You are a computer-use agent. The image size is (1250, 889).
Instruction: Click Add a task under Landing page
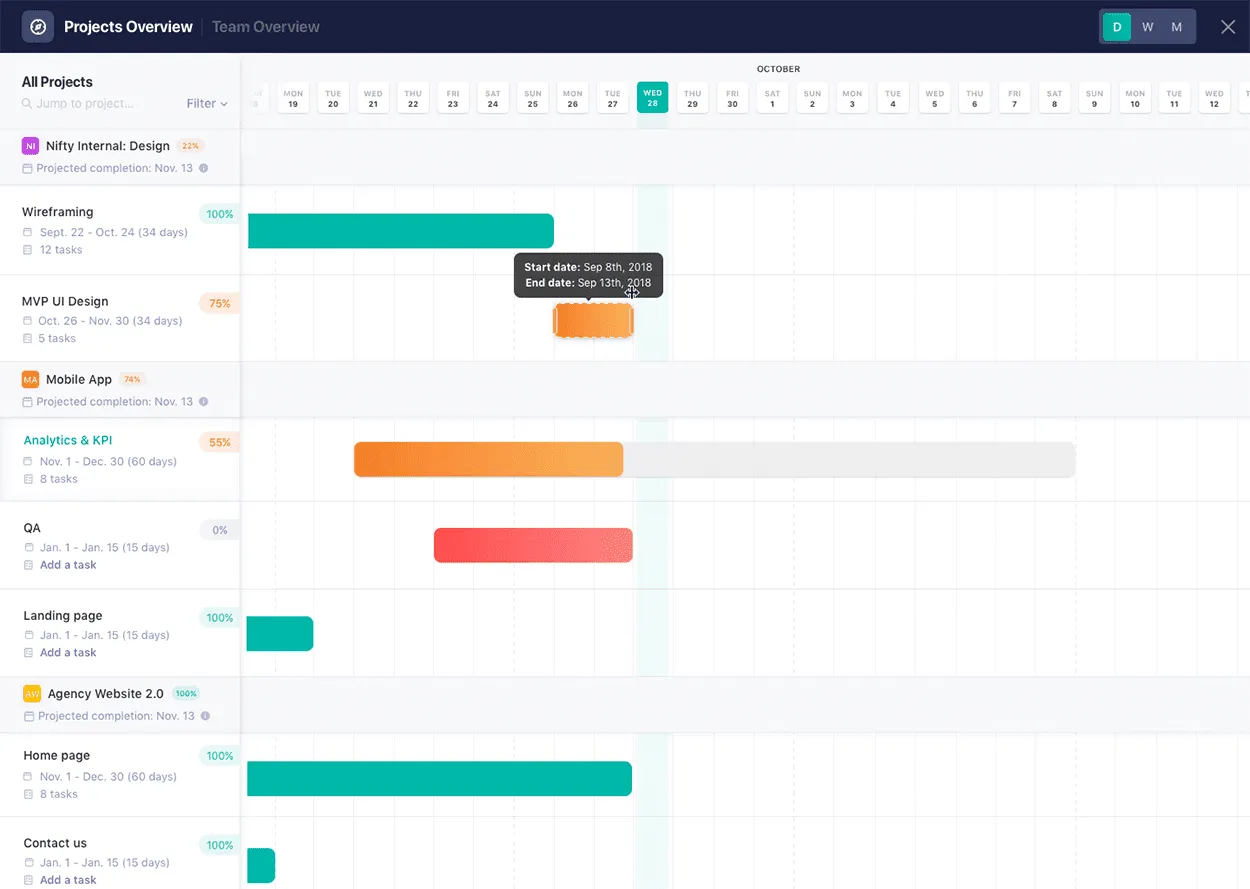pyautogui.click(x=67, y=652)
